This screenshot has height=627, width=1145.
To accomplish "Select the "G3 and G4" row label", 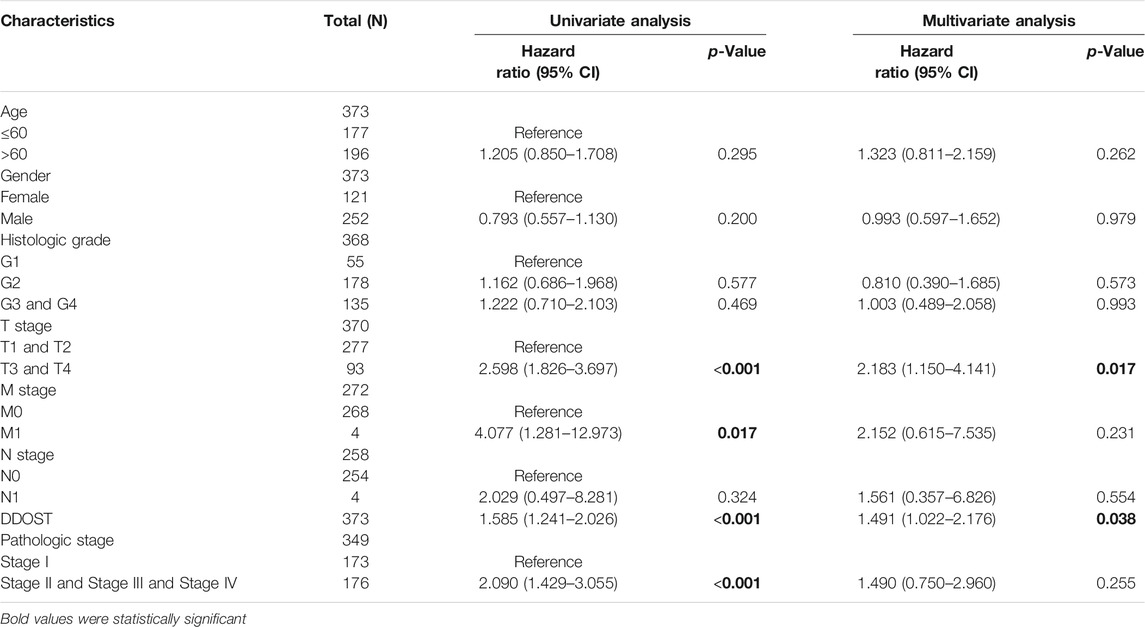I will pyautogui.click(x=39, y=305).
